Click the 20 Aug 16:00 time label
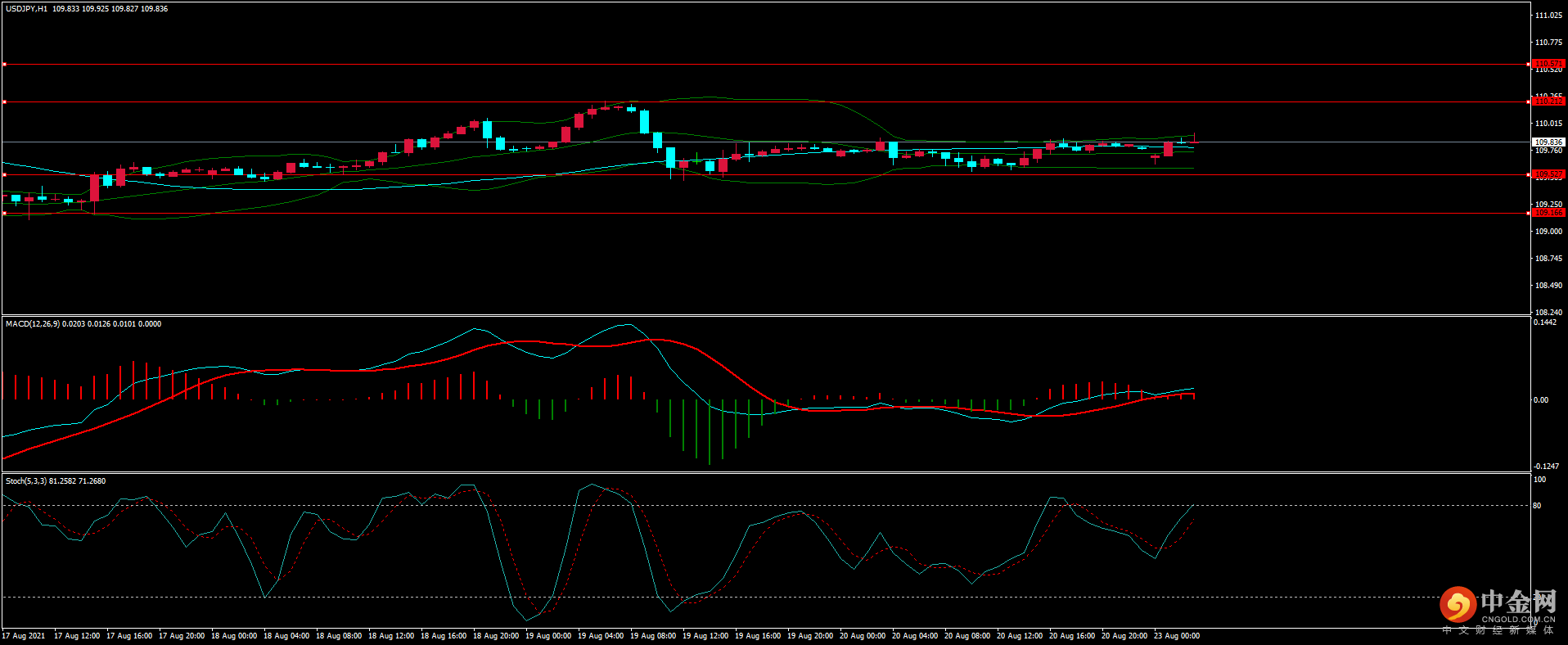1568x645 pixels. tap(1072, 636)
